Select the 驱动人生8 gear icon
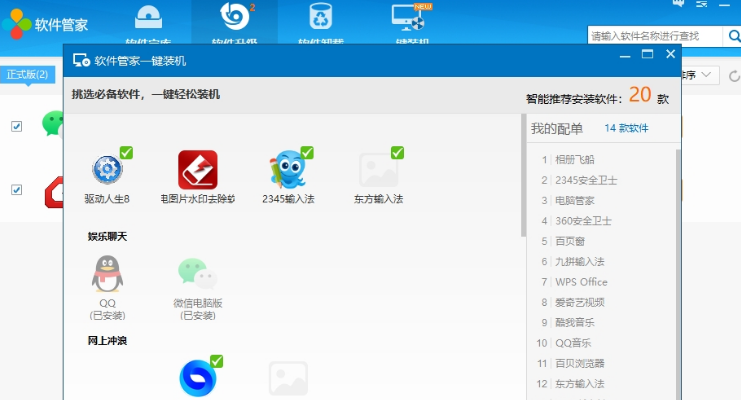 pyautogui.click(x=106, y=171)
